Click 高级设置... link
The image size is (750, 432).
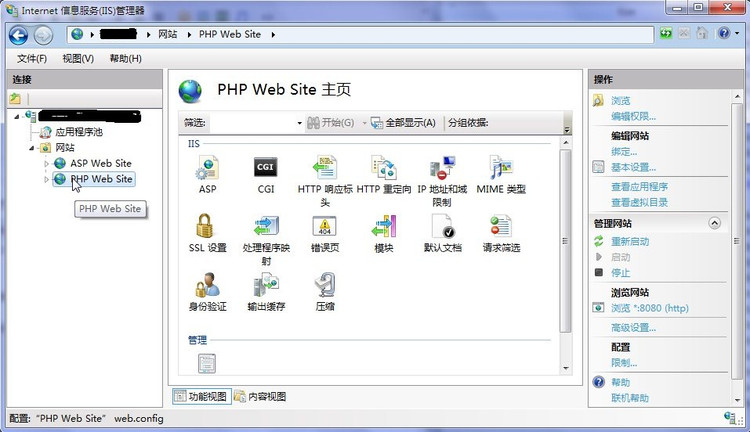click(x=633, y=328)
